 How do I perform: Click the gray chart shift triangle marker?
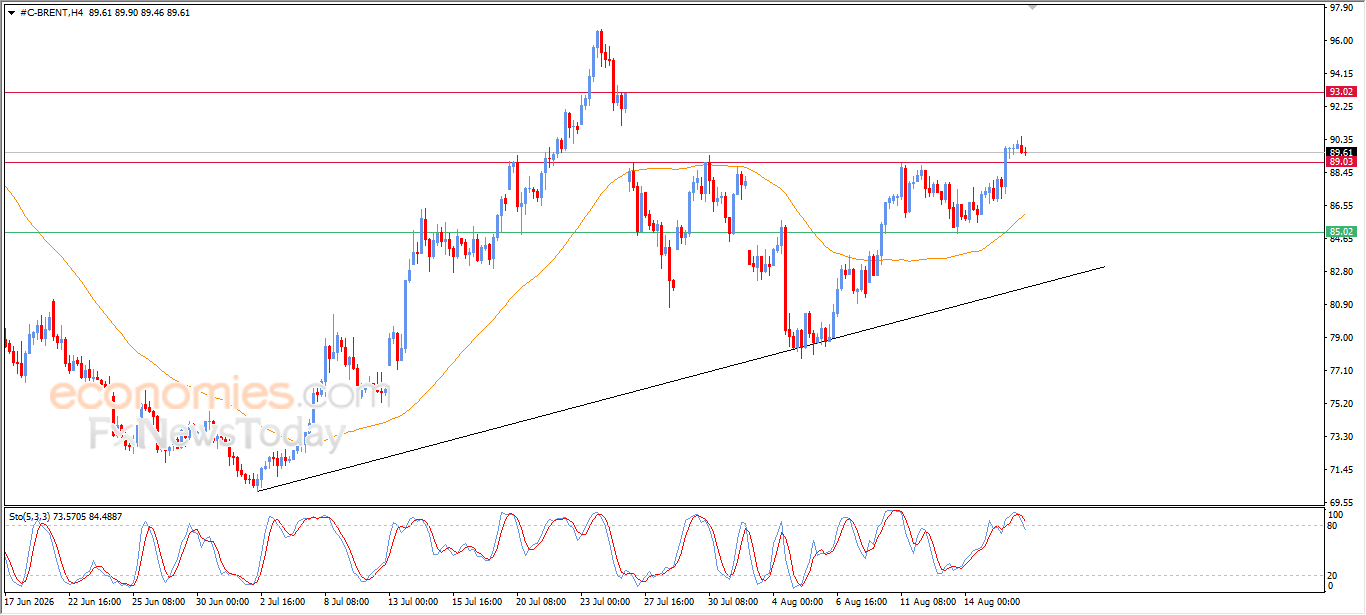[1033, 7]
